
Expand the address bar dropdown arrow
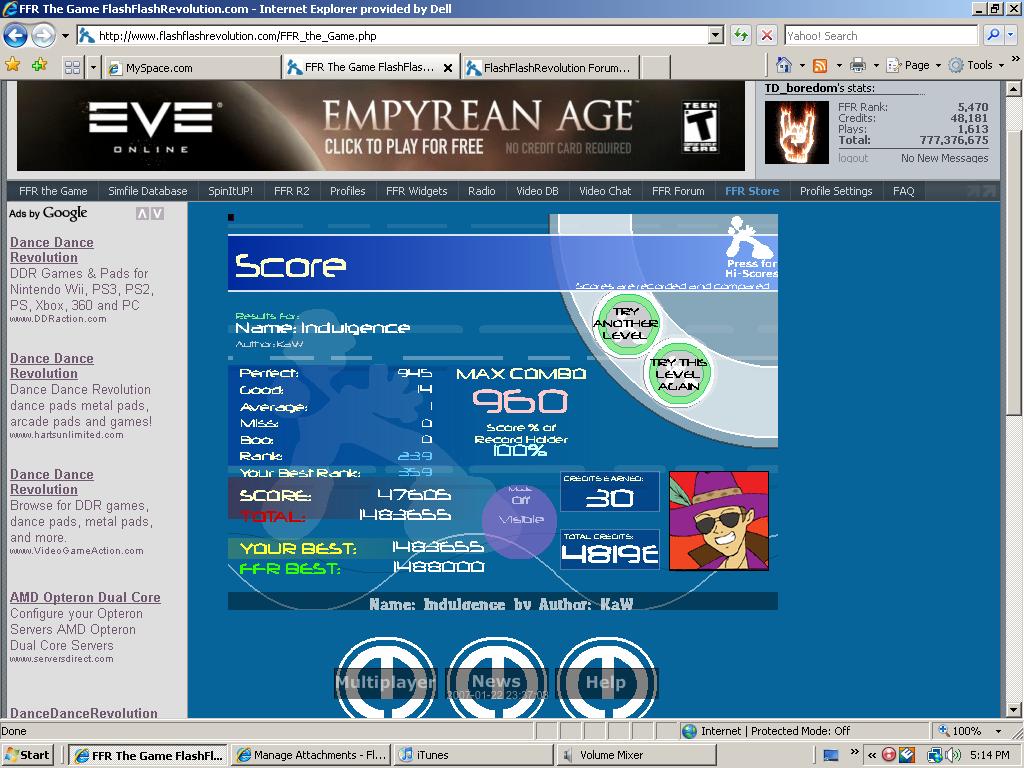coord(716,35)
